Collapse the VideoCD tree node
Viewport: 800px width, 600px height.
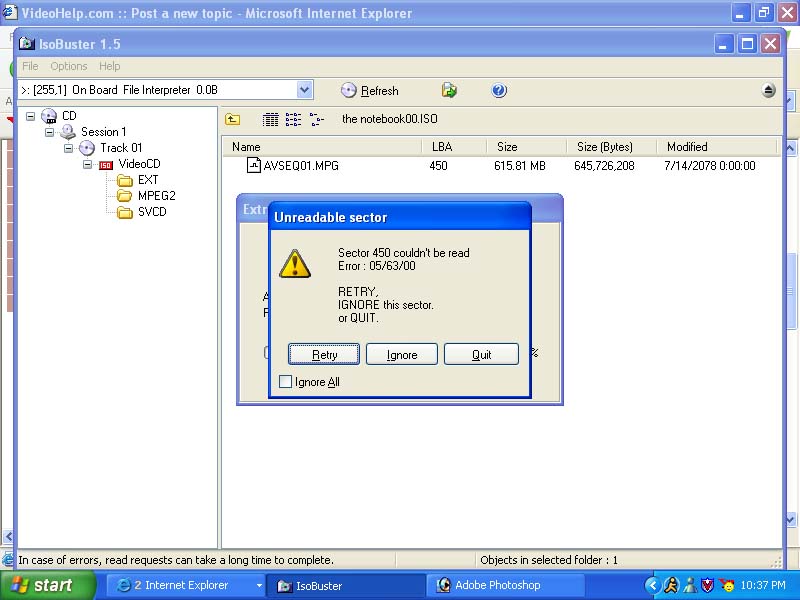point(88,164)
